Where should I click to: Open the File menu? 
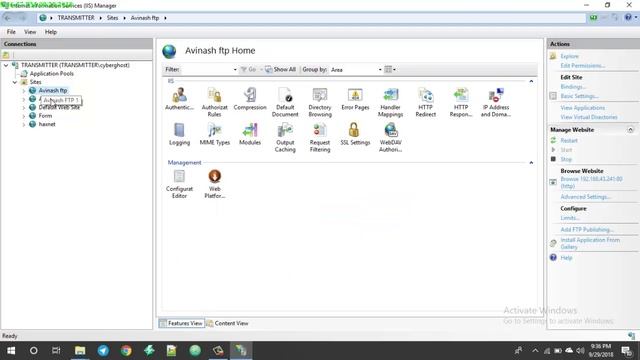click(x=11, y=32)
